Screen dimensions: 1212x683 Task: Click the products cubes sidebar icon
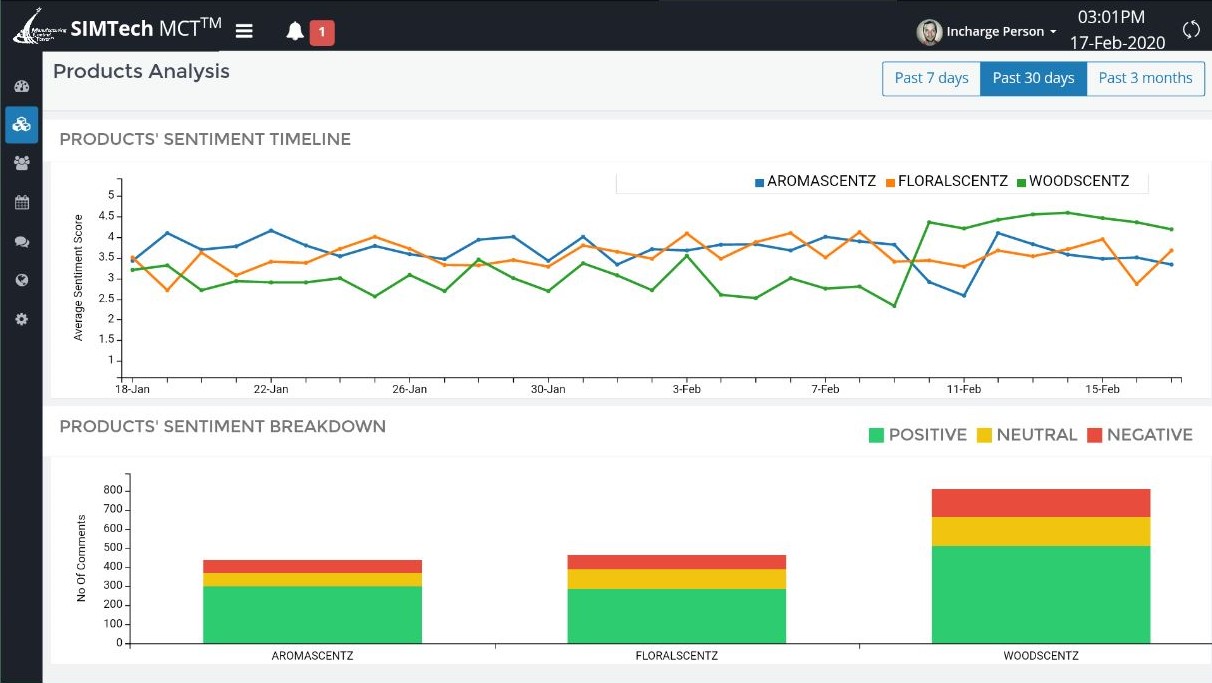coord(21,125)
